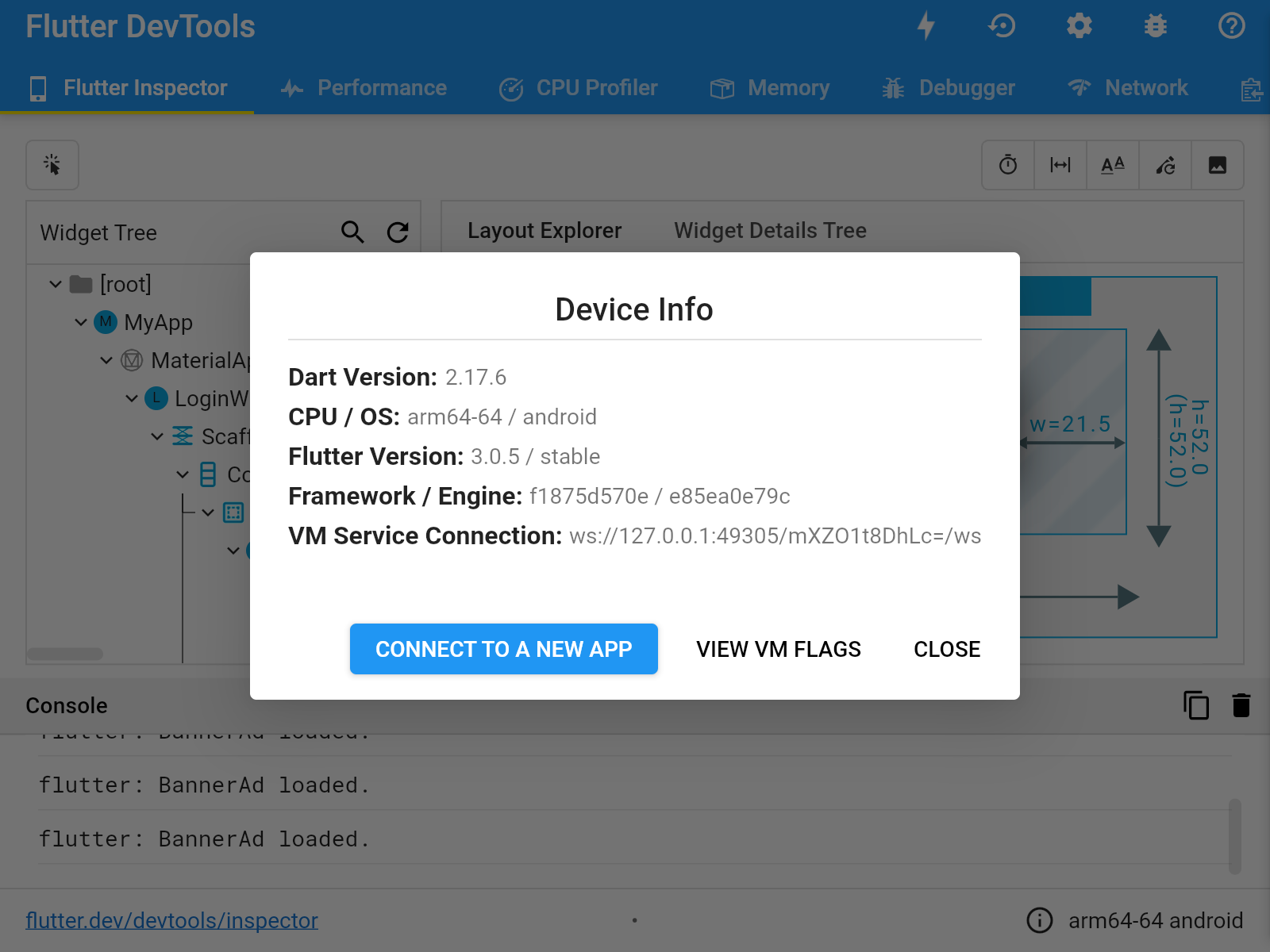Switch to the Performance tab
The width and height of the screenshot is (1270, 952).
click(364, 88)
